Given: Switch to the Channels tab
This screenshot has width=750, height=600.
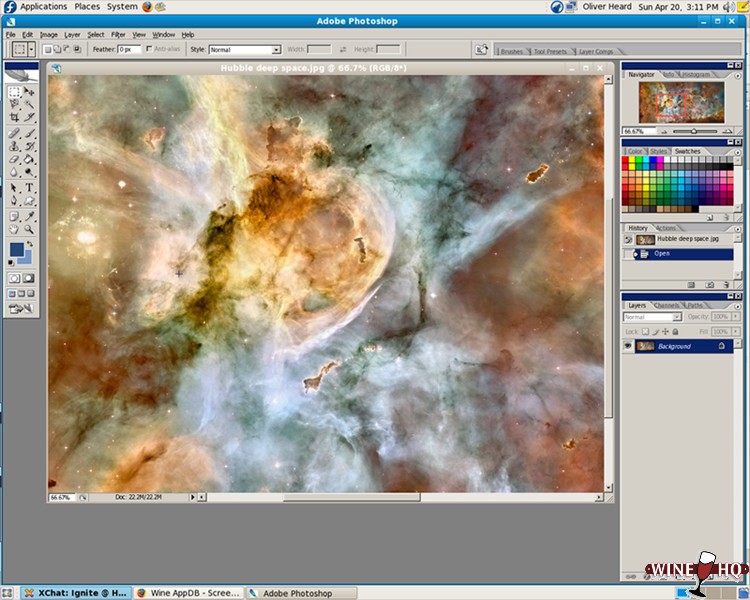Looking at the screenshot, I should tap(666, 305).
